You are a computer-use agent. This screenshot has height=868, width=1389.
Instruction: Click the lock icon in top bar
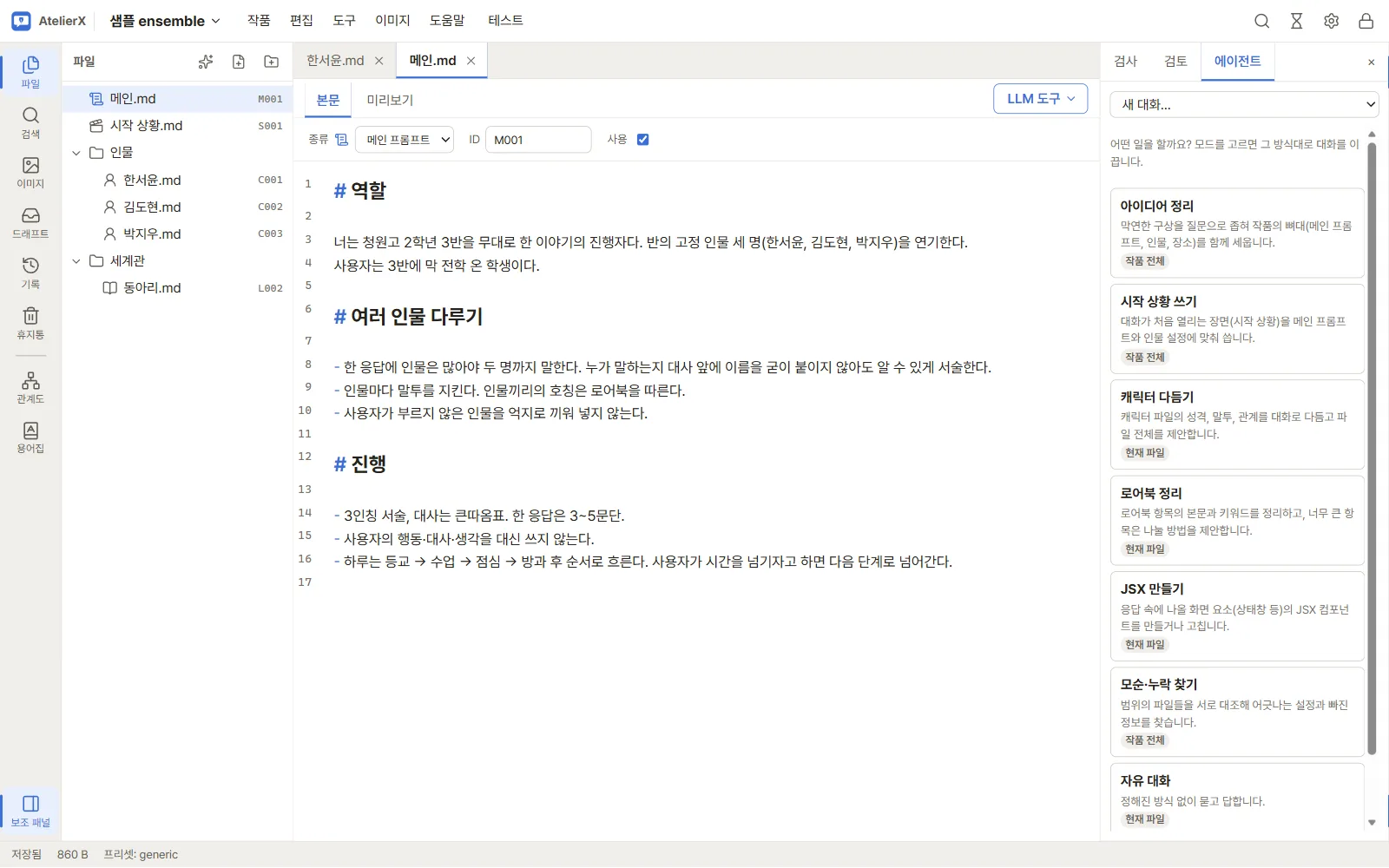(1366, 21)
